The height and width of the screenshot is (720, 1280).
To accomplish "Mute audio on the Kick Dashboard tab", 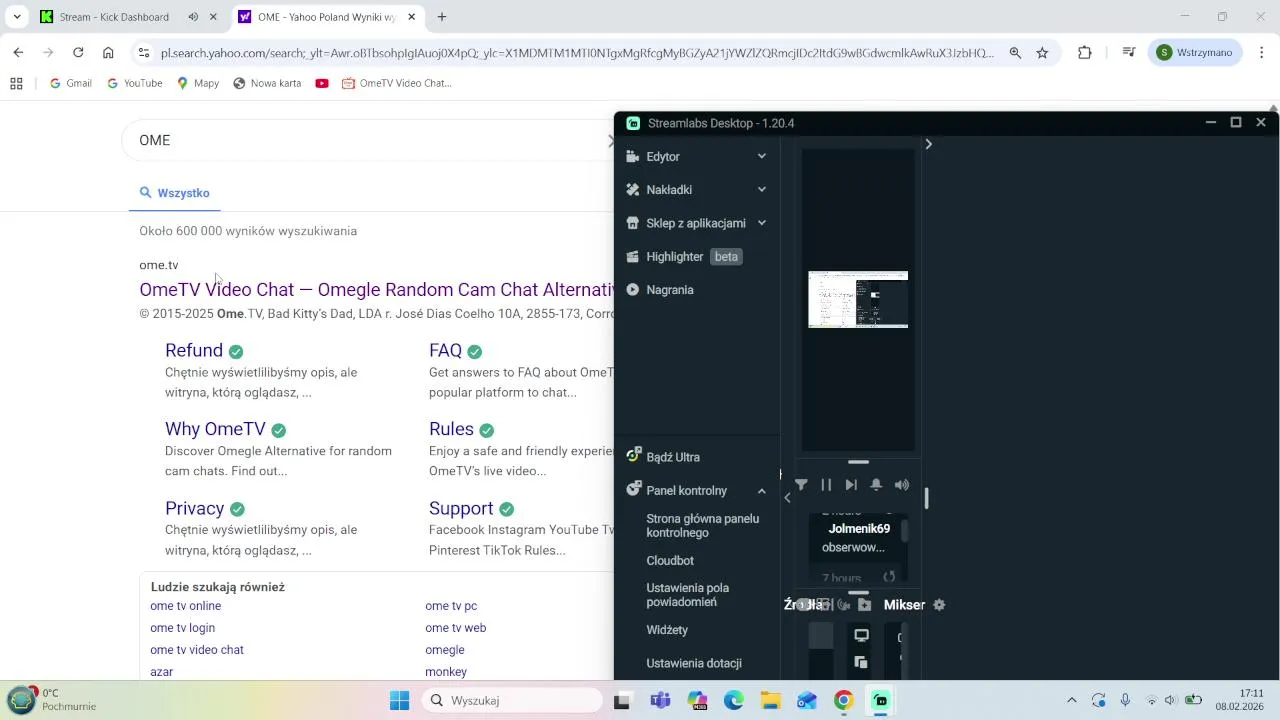I will [193, 17].
